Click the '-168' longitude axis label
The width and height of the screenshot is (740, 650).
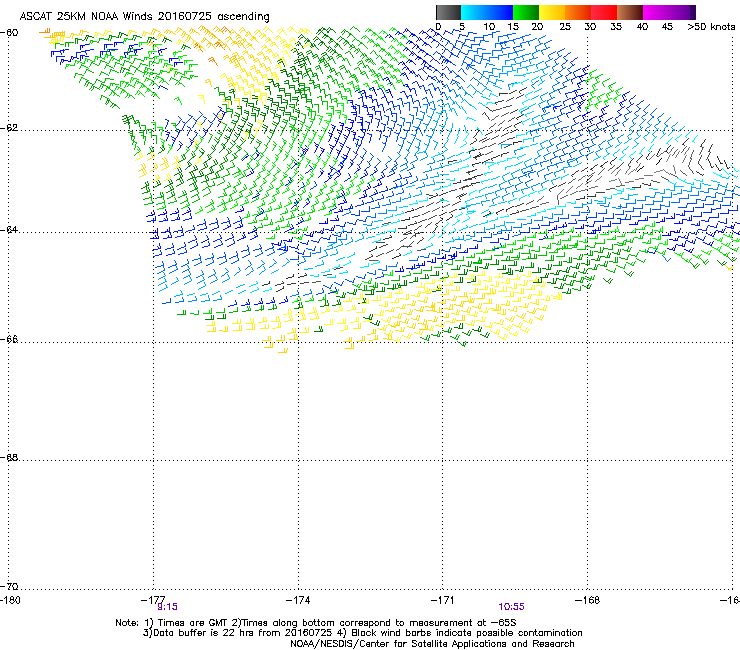588,600
